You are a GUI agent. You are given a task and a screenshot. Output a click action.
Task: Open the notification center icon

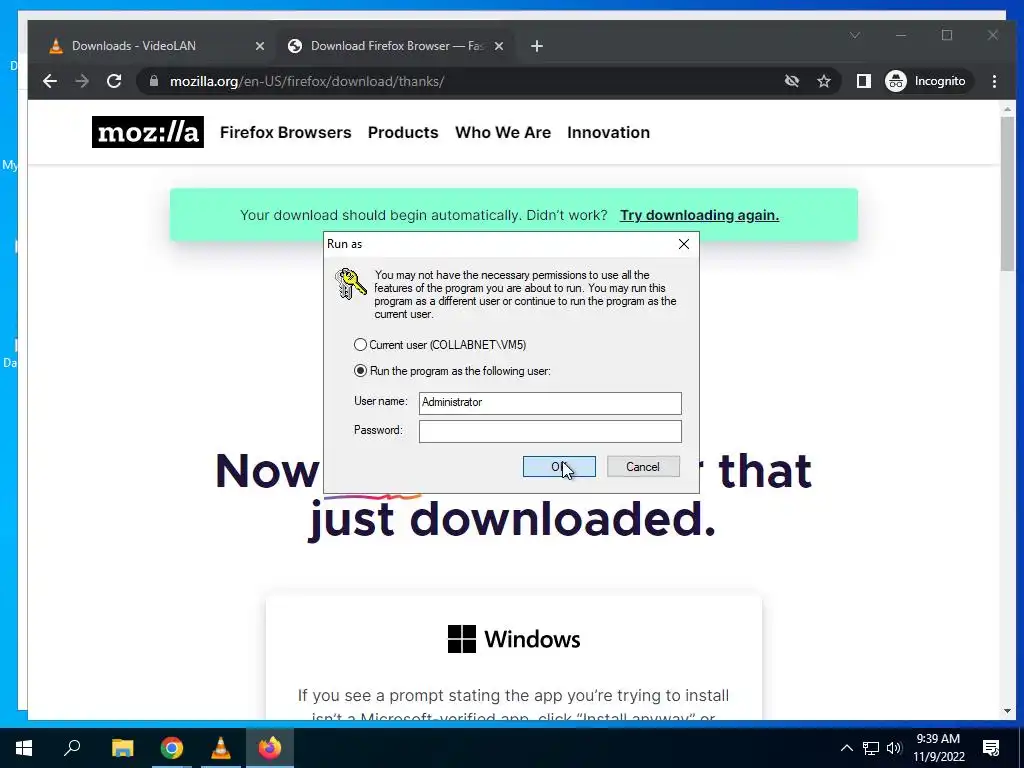click(x=991, y=748)
